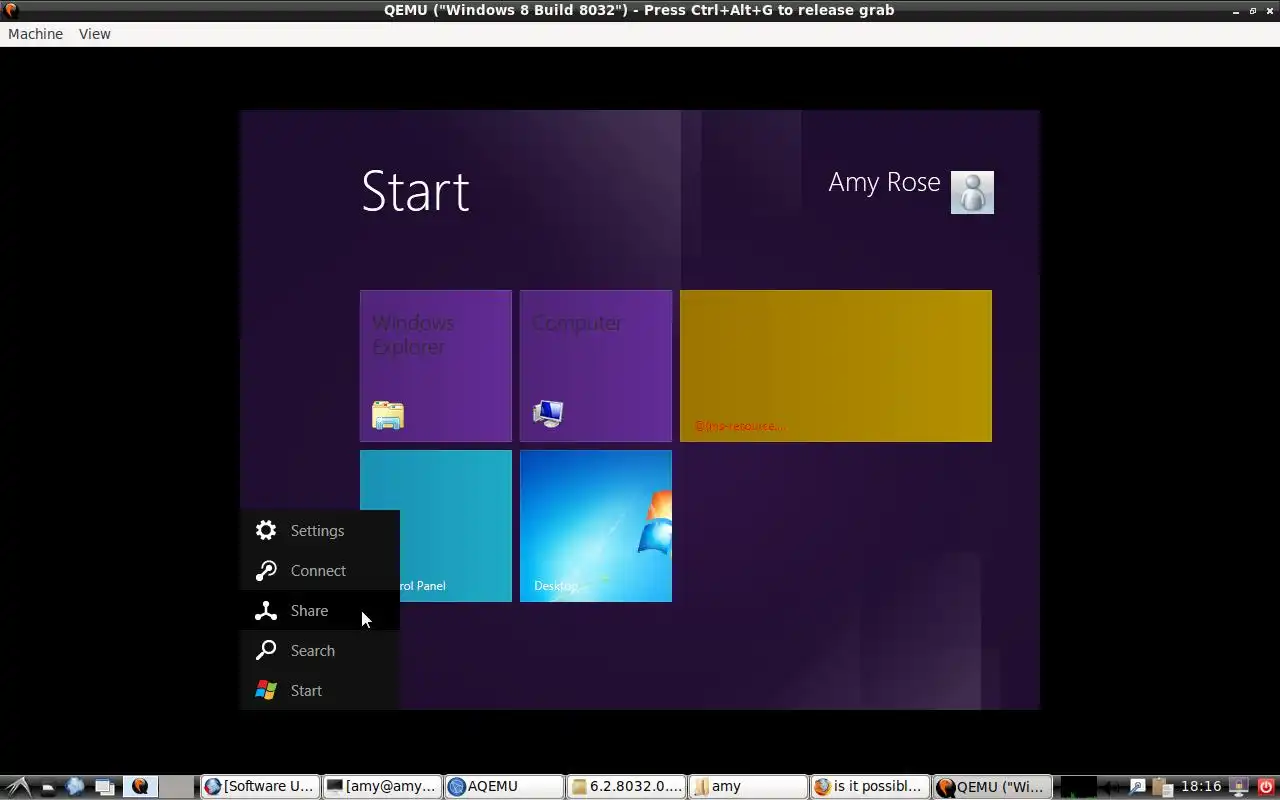Click the screen lock monitor icon
The image size is (1280, 800).
1238,787
